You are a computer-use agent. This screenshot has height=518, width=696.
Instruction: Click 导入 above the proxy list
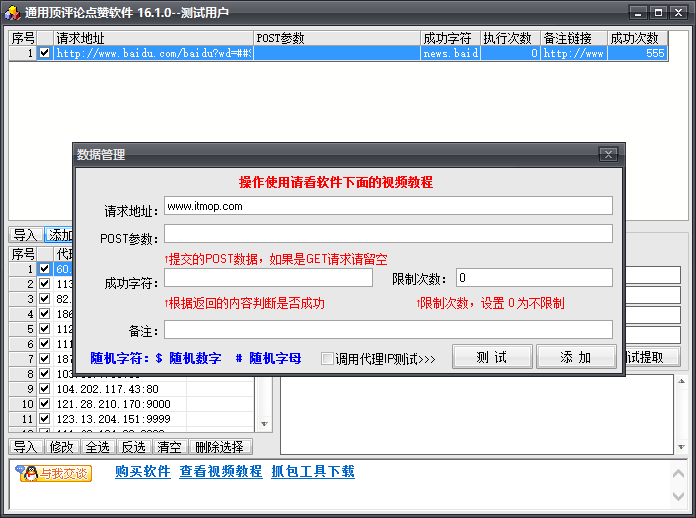26,235
